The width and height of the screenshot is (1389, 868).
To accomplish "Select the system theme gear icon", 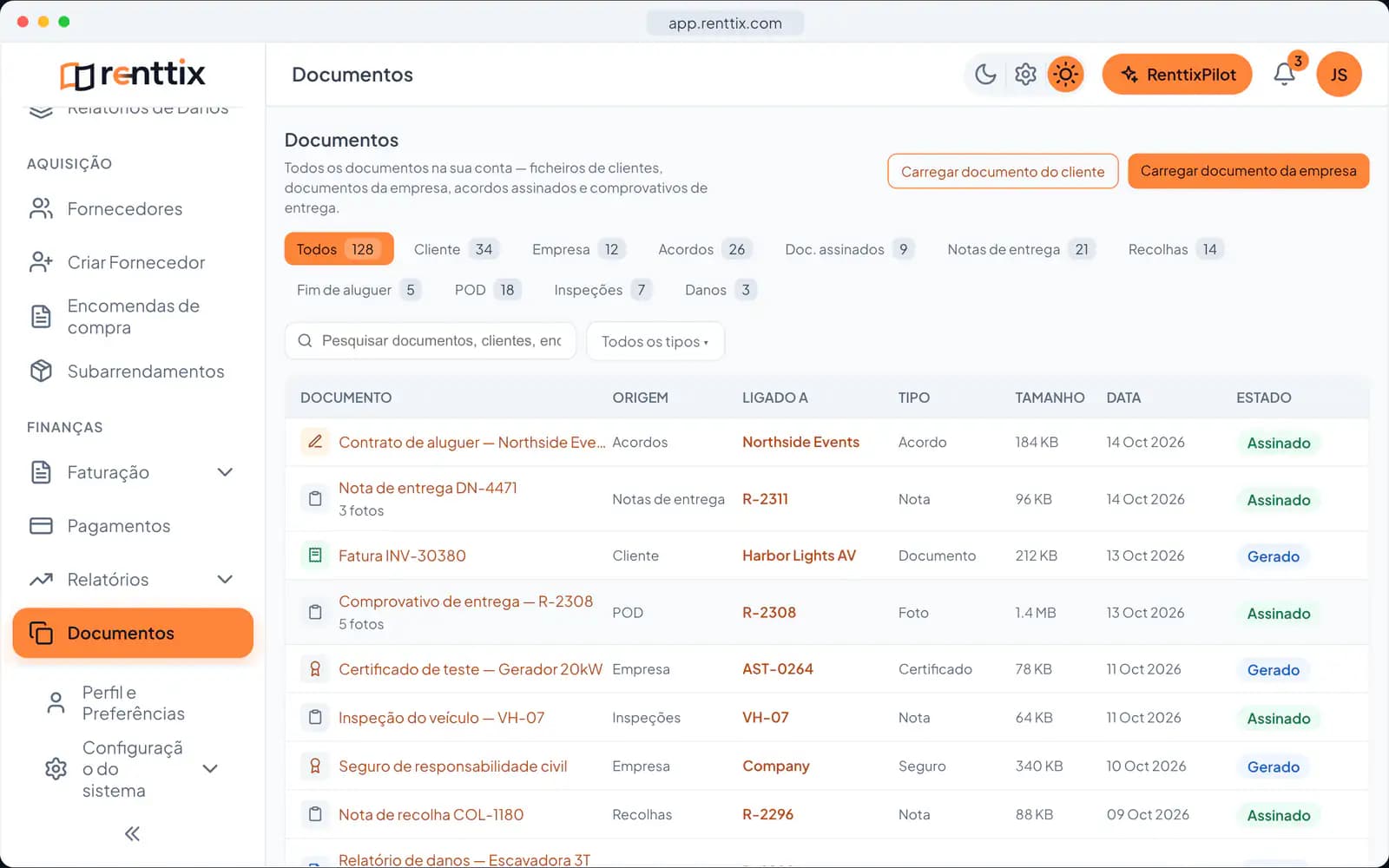I will point(1025,75).
